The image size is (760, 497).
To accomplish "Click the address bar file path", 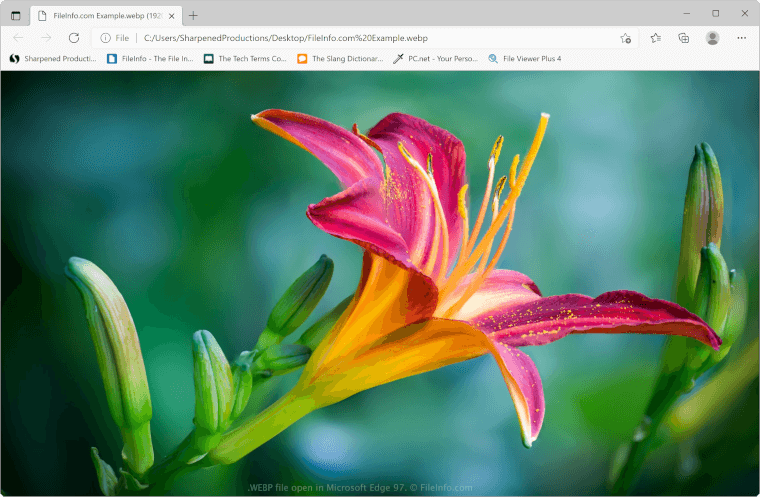I will point(285,38).
